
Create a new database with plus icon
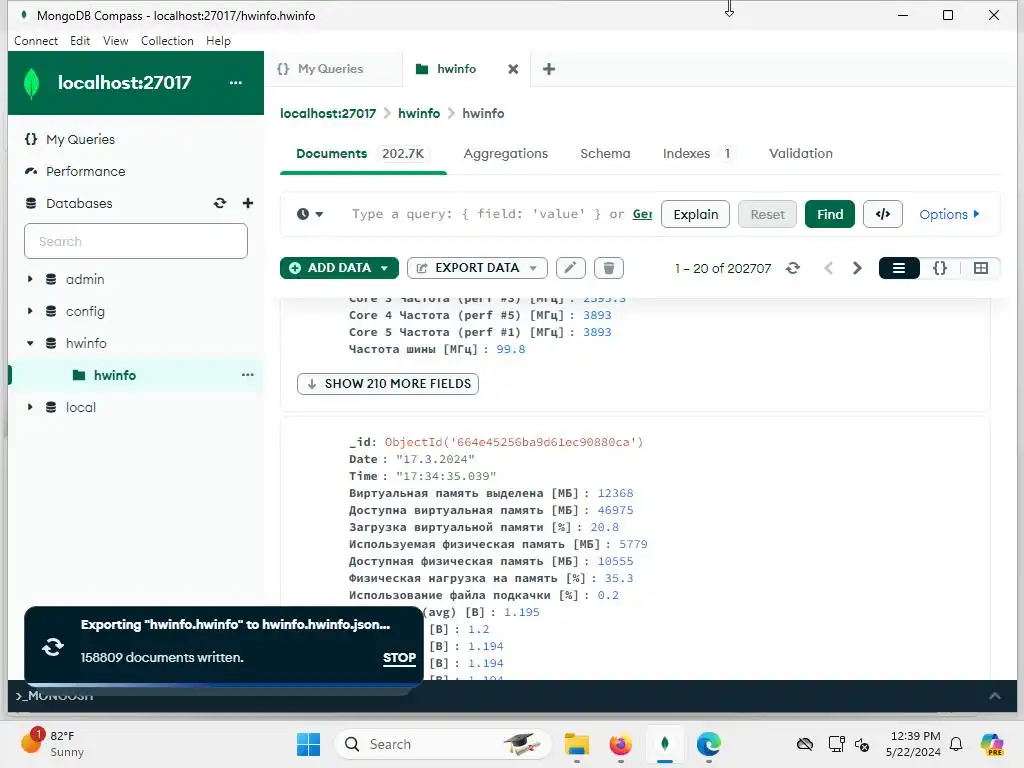[x=248, y=203]
